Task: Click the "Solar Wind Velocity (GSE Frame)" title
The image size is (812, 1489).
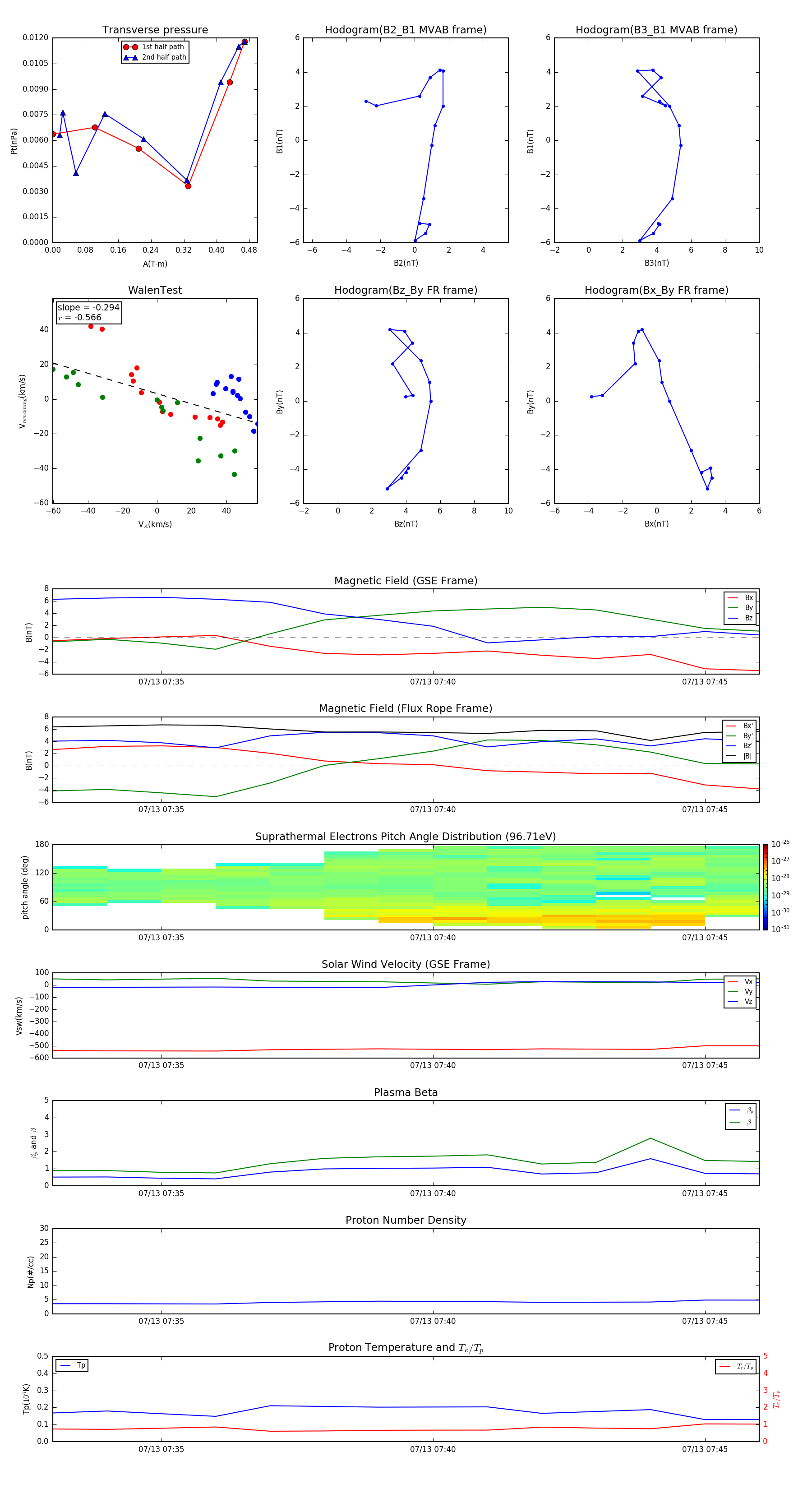Action: (x=406, y=965)
